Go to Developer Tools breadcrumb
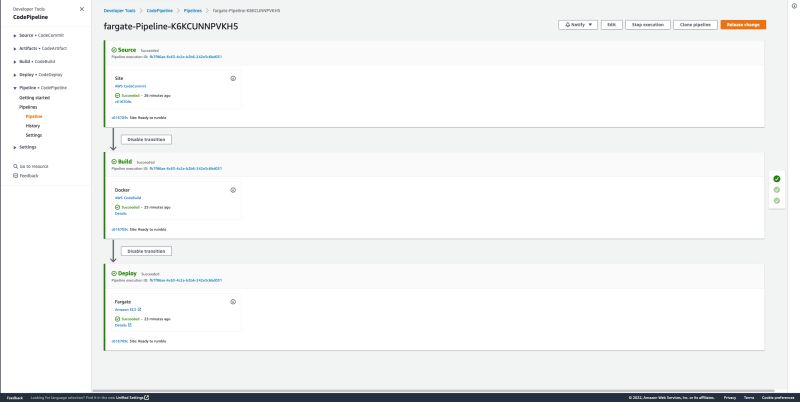Viewport: 800px width, 402px height. (x=119, y=11)
